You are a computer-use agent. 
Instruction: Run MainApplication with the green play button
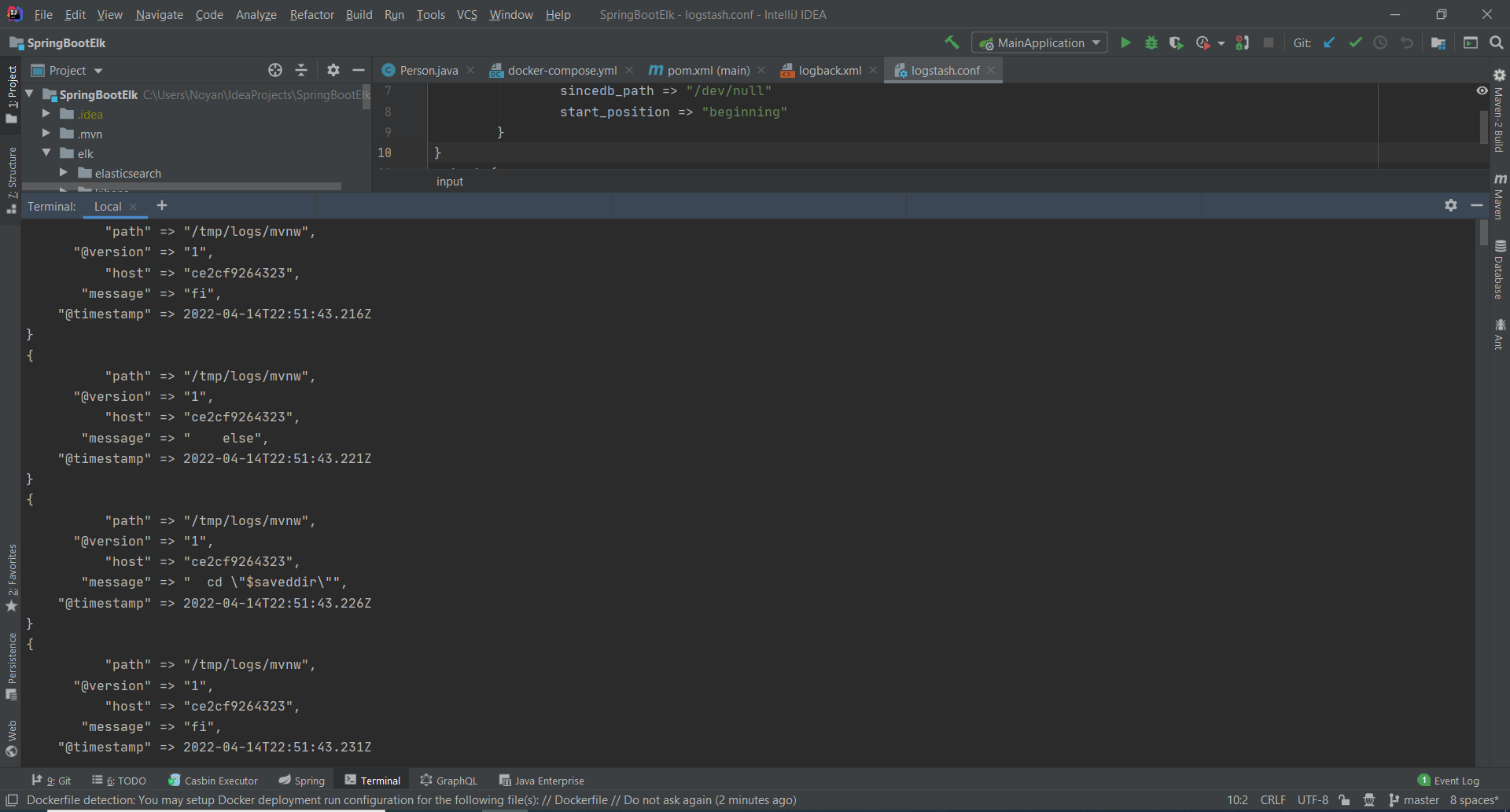pyautogui.click(x=1125, y=42)
